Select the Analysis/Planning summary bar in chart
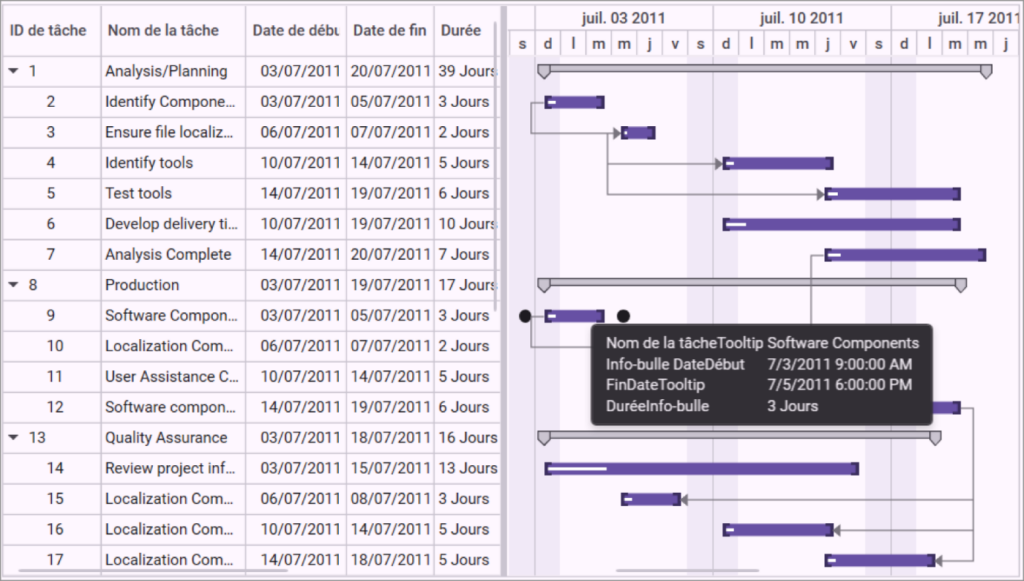 pos(765,71)
